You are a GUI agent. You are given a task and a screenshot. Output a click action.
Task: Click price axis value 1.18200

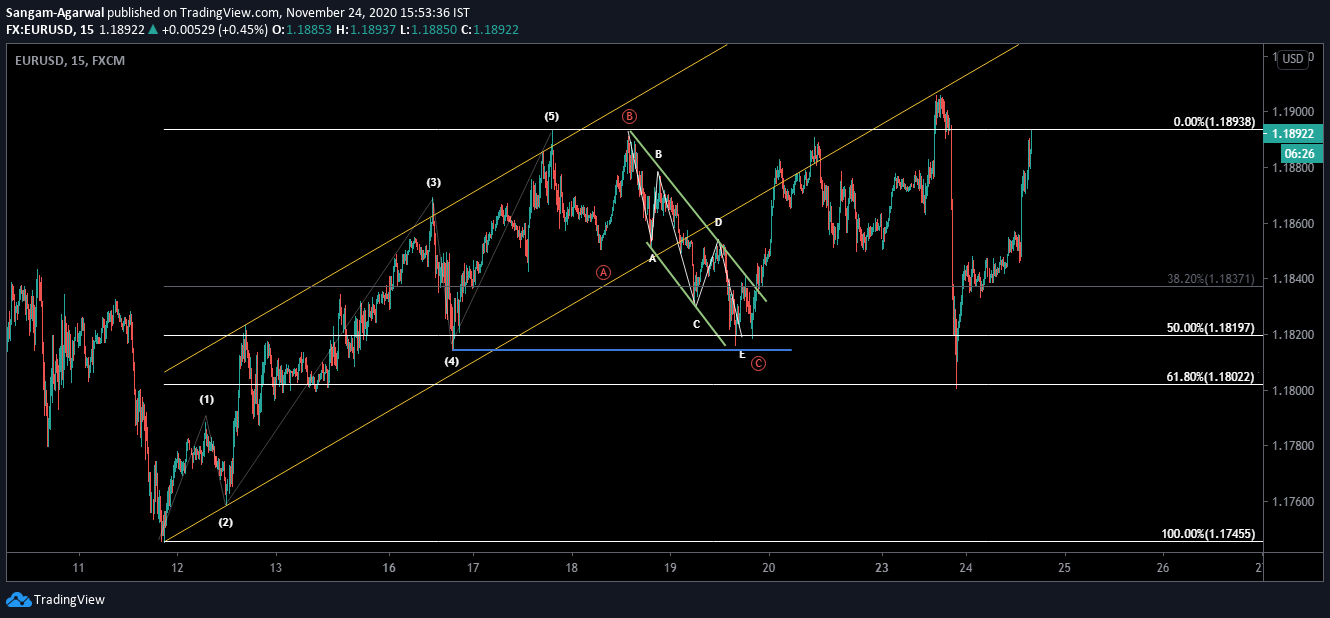(1292, 334)
